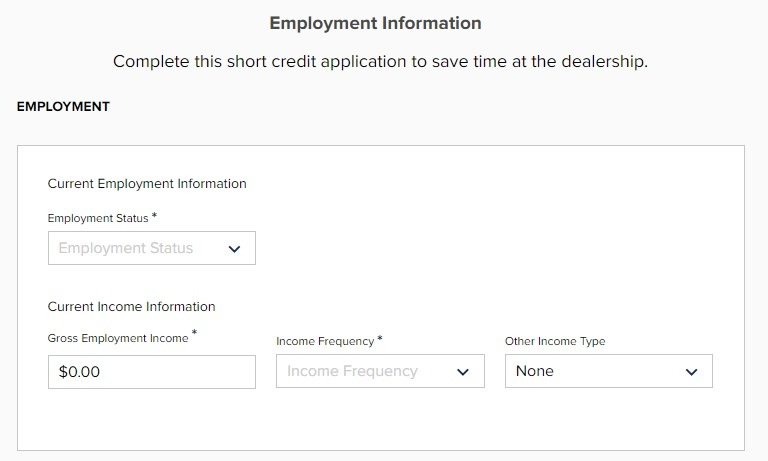Screen dimensions: 768x461
Task: Focus the Gross Employment Income $0.00 field
Action: 152,372
